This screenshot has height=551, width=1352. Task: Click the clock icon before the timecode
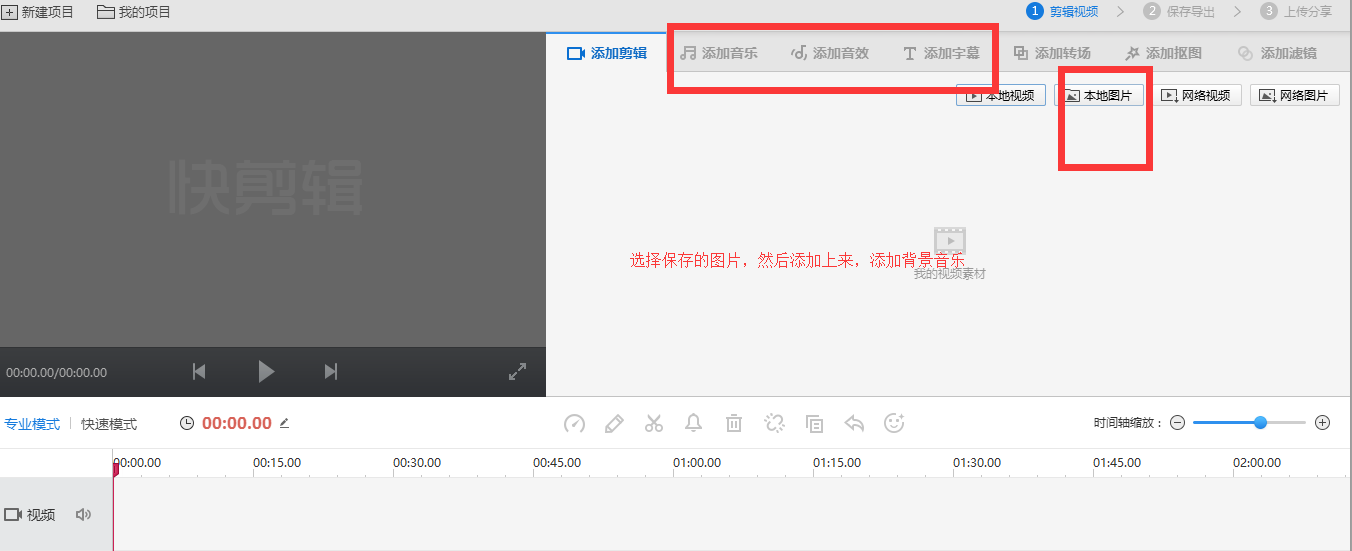(187, 423)
